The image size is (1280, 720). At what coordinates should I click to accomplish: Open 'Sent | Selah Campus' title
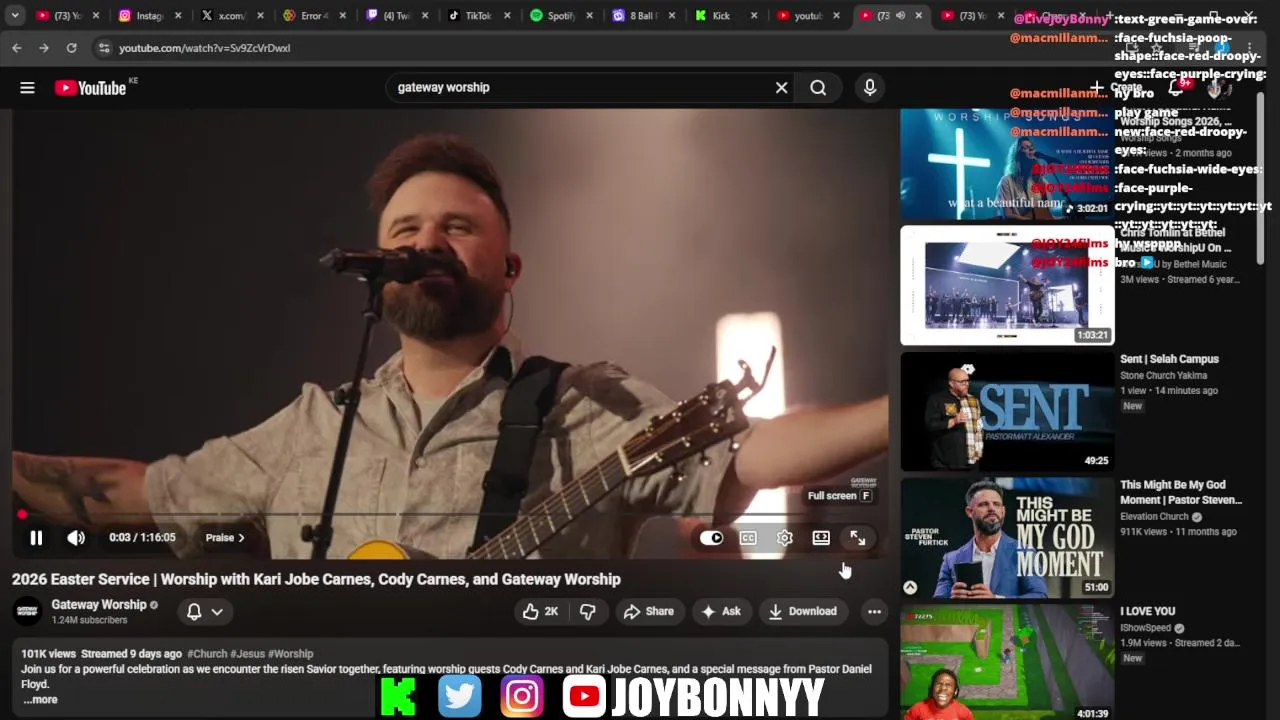point(1169,359)
